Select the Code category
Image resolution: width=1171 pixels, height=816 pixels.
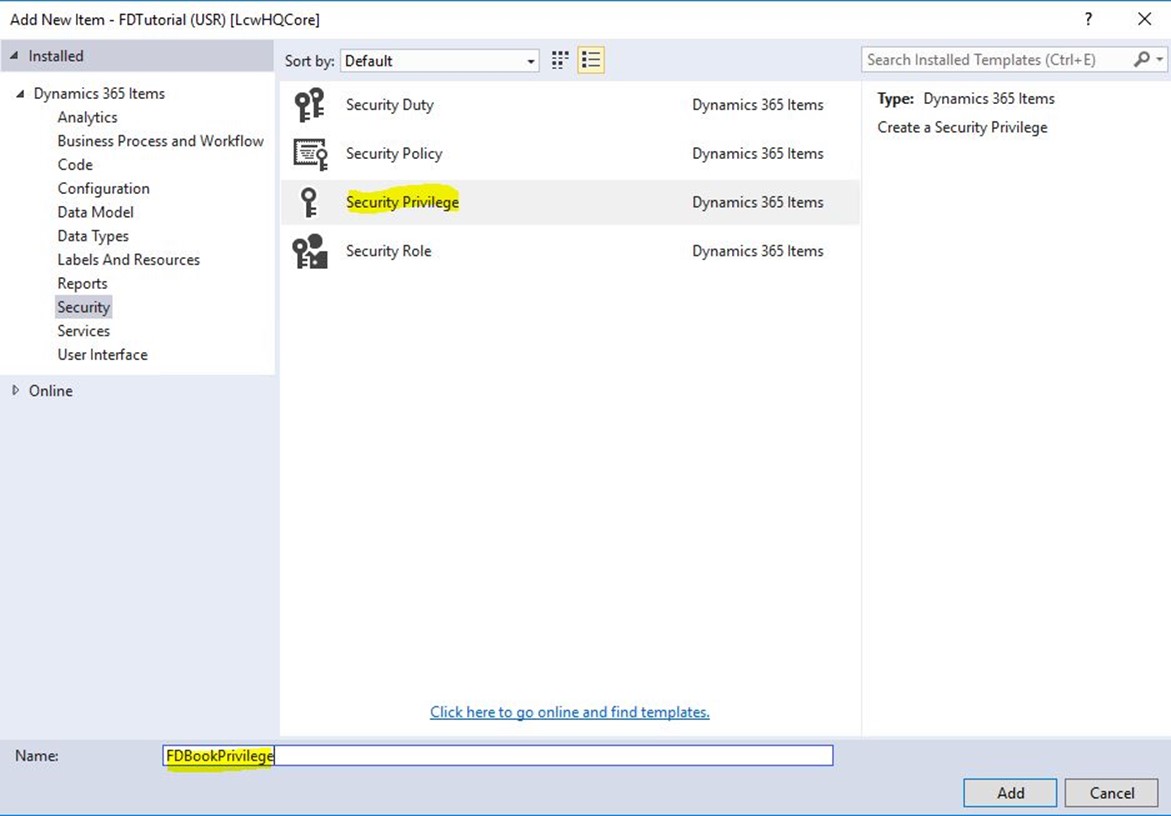(x=75, y=165)
